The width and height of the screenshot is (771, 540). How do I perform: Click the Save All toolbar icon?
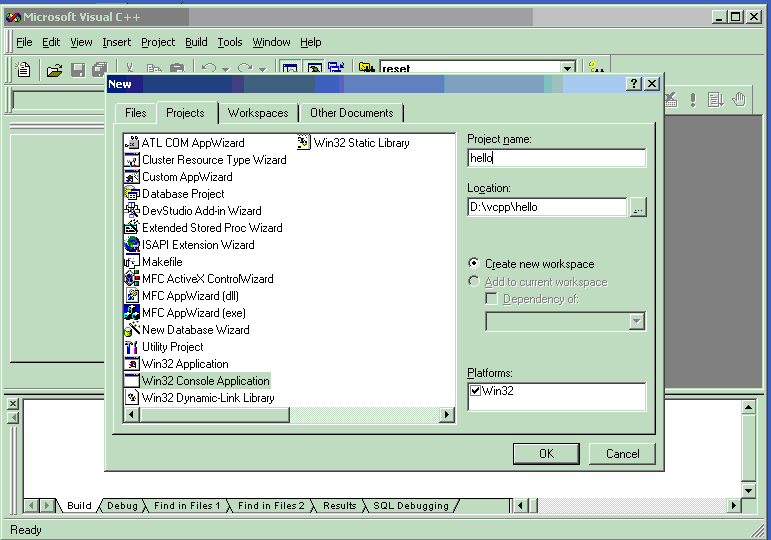[100, 70]
